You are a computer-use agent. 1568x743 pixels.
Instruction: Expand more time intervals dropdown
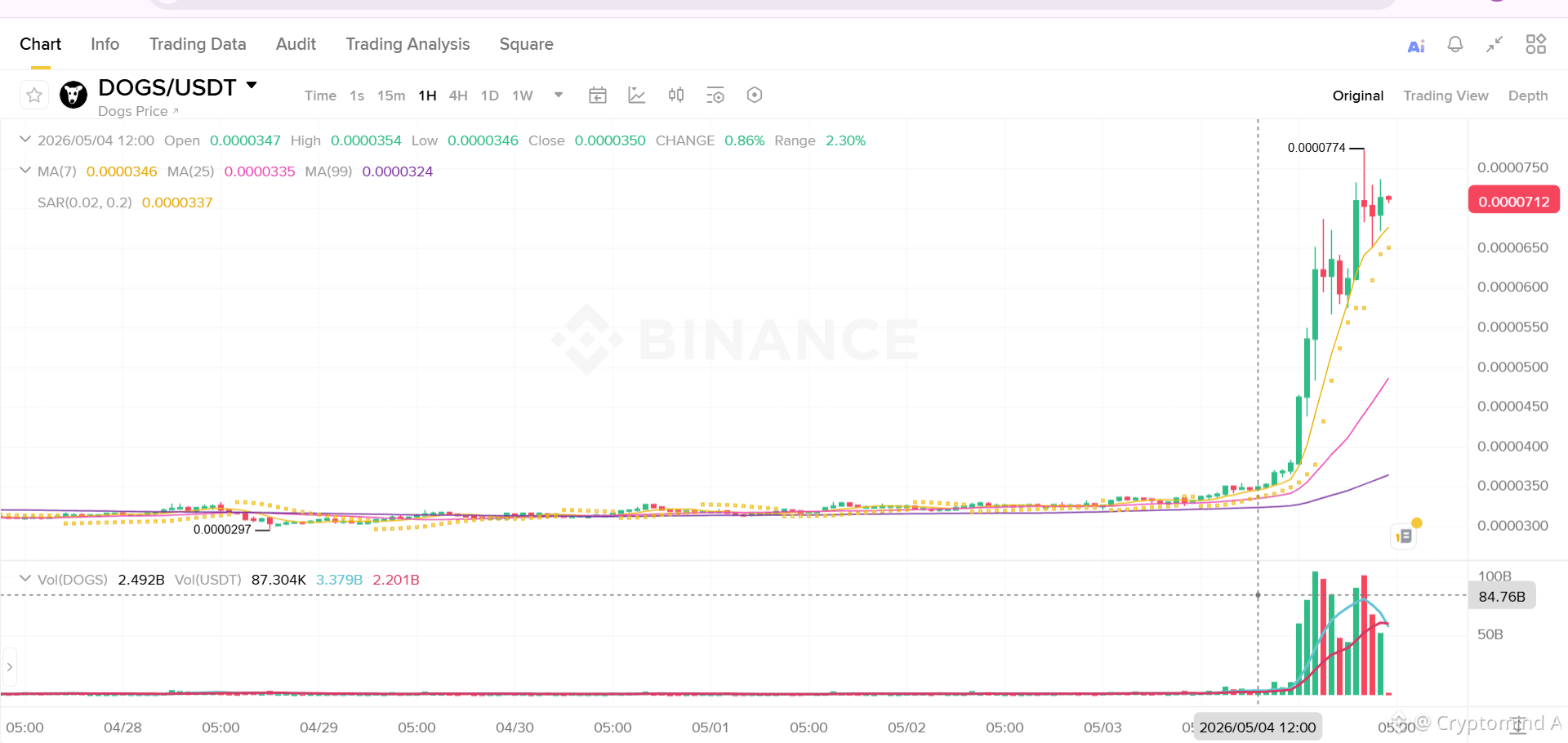coord(559,95)
